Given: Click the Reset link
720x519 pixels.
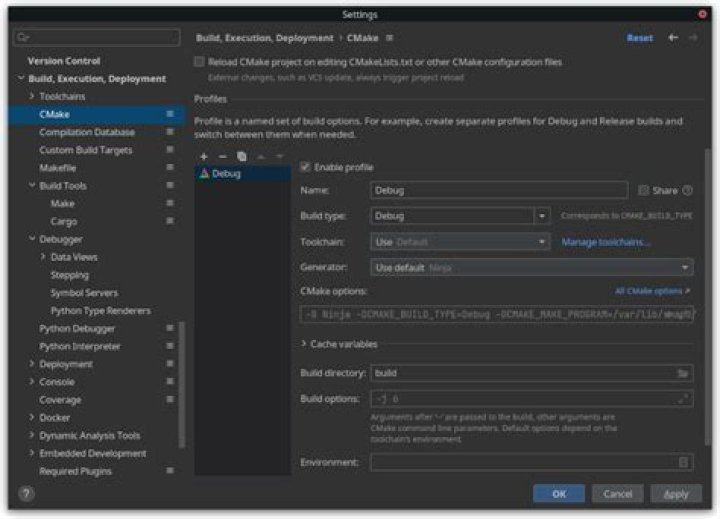Looking at the screenshot, I should coord(640,38).
